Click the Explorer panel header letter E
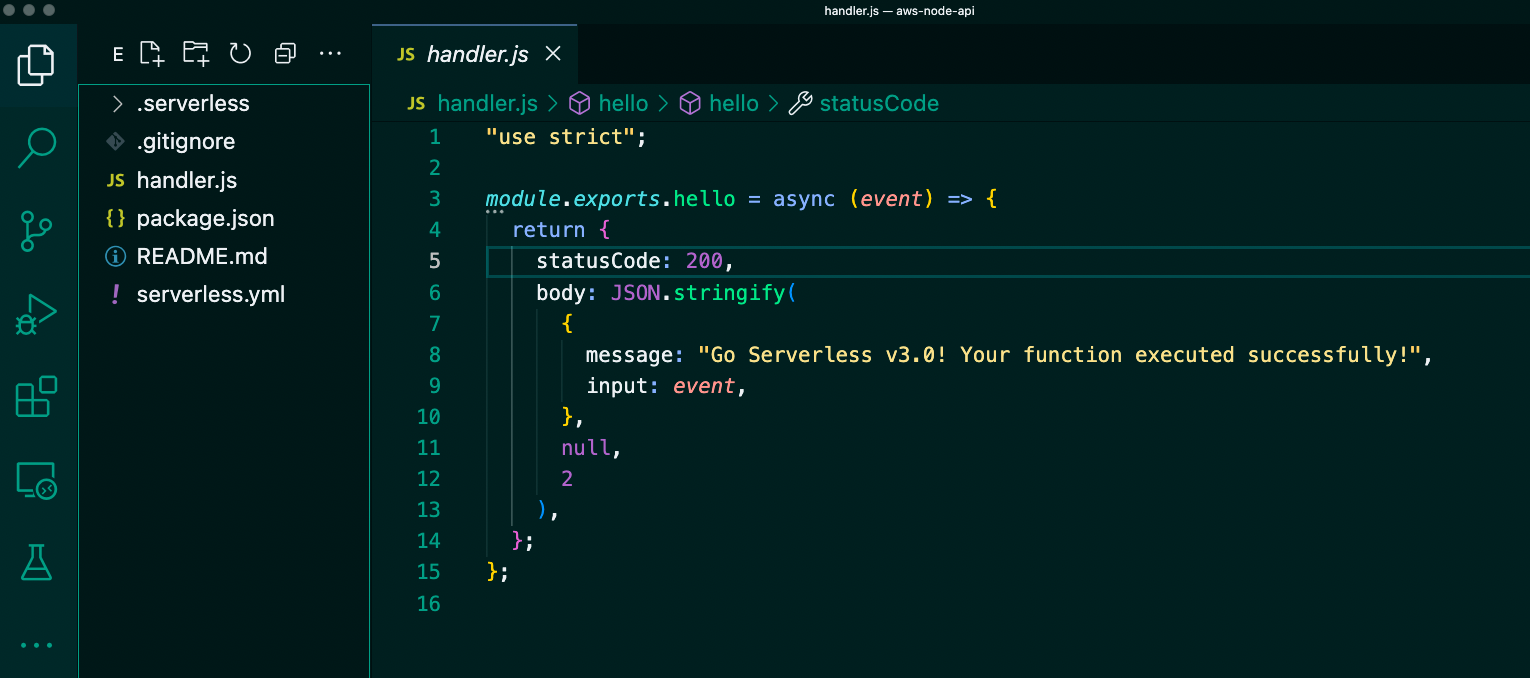This screenshot has width=1530, height=678. pyautogui.click(x=118, y=55)
